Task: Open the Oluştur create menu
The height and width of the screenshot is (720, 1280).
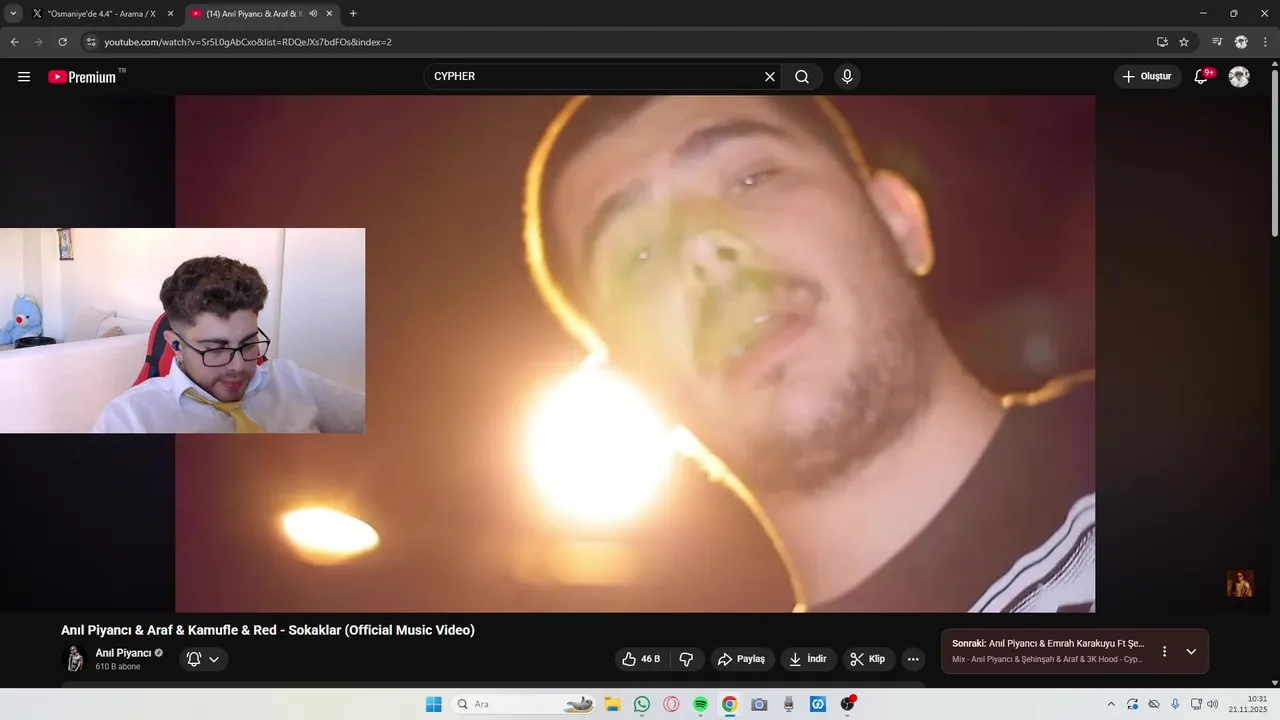Action: click(x=1148, y=77)
